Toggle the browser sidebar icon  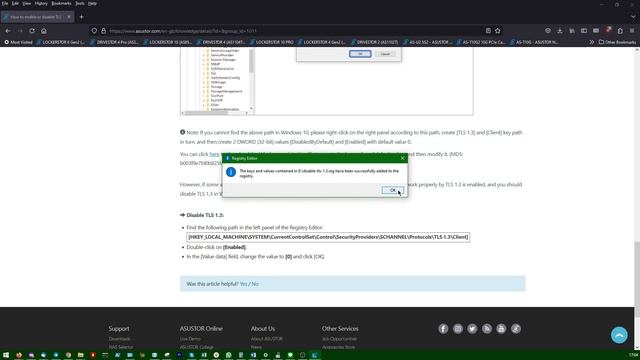click(584, 31)
